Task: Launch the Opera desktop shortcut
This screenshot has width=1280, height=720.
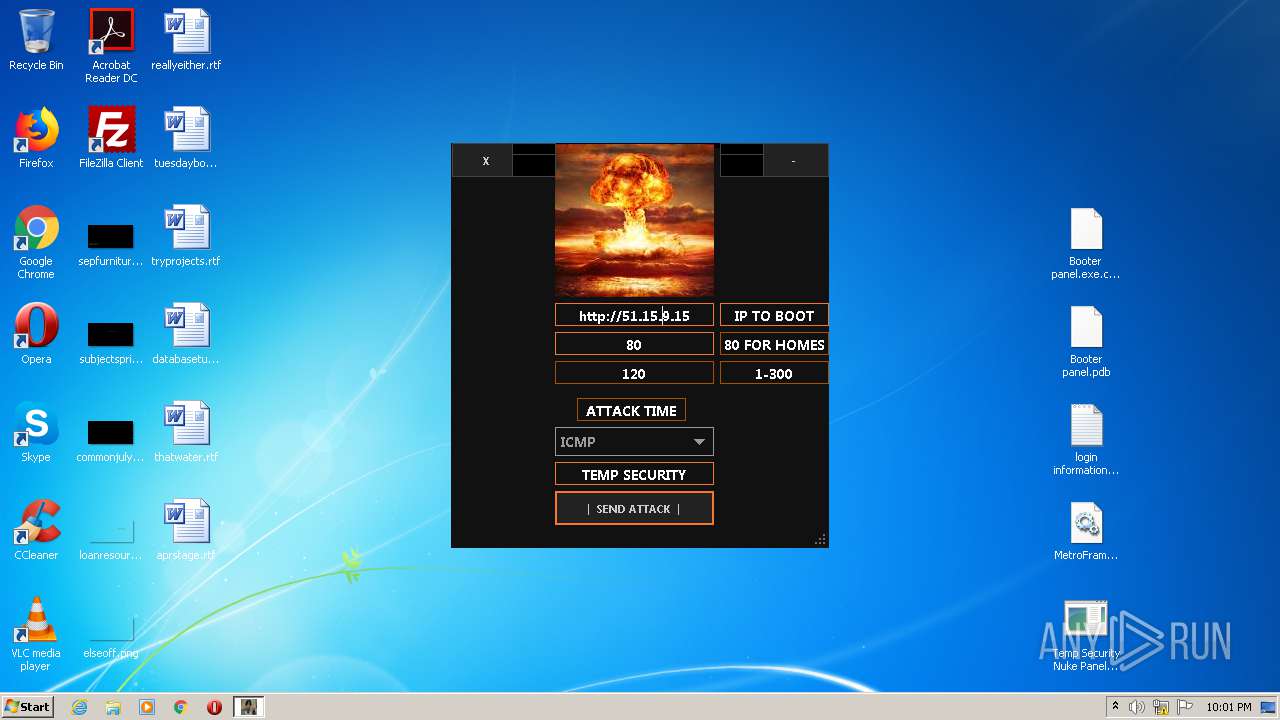Action: [36, 334]
